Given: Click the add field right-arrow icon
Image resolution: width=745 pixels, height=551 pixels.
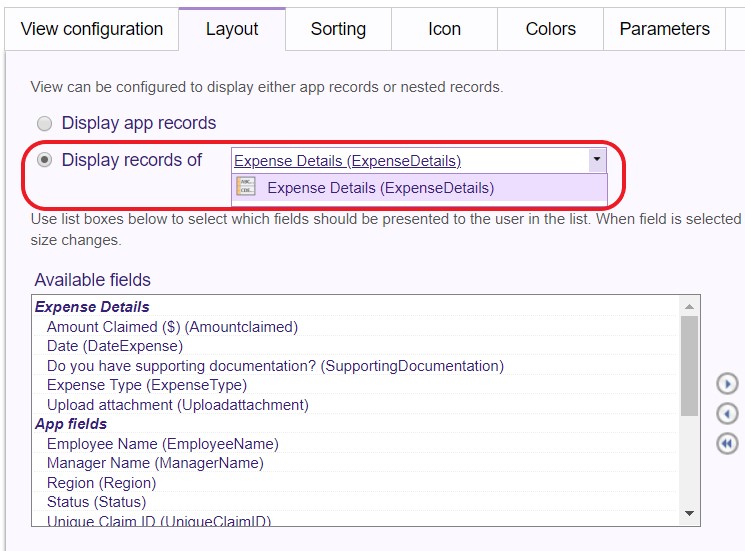Looking at the screenshot, I should pyautogui.click(x=727, y=384).
